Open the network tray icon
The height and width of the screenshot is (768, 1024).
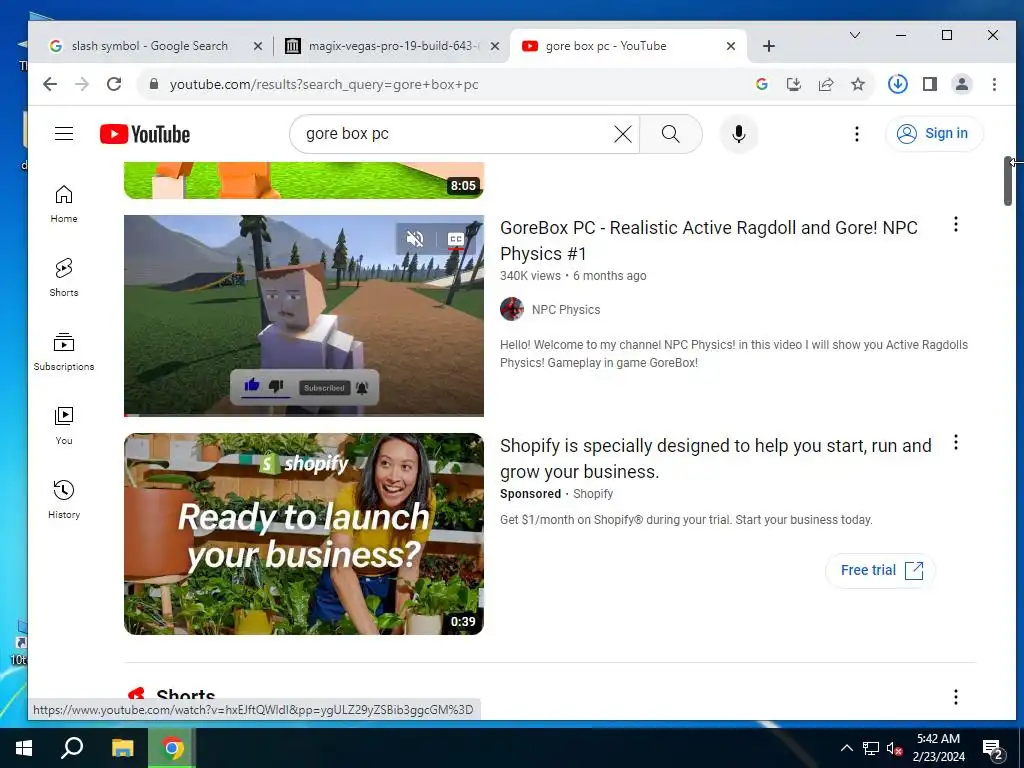pyautogui.click(x=871, y=748)
